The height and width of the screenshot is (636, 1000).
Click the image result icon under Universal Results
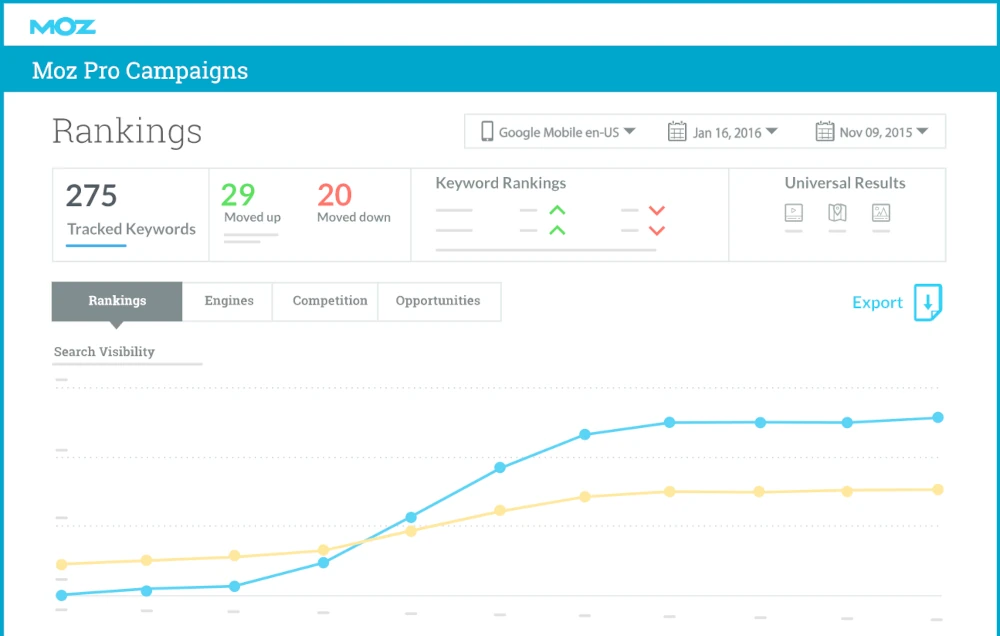(881, 212)
